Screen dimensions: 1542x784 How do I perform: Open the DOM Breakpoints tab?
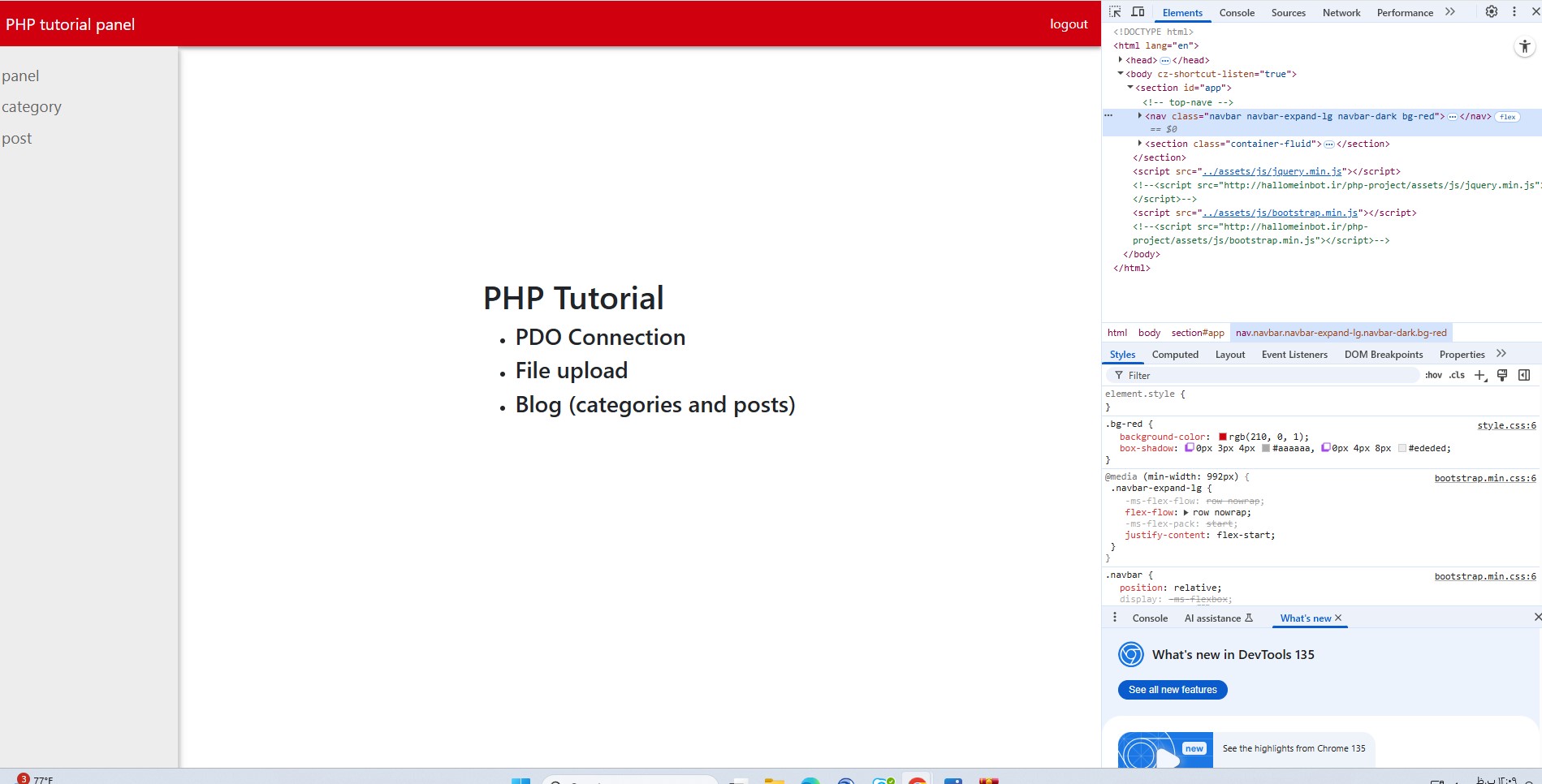(x=1384, y=355)
